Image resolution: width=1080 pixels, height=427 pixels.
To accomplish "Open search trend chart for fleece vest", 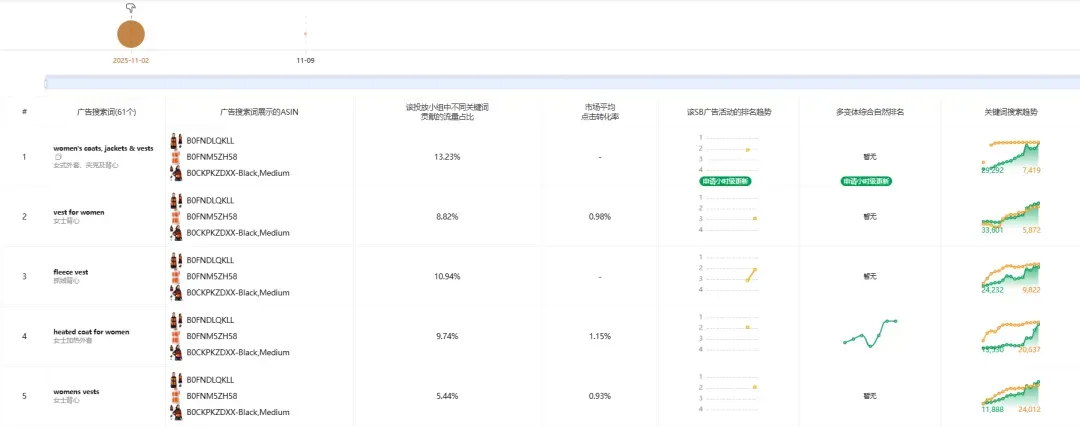I will coord(1010,277).
